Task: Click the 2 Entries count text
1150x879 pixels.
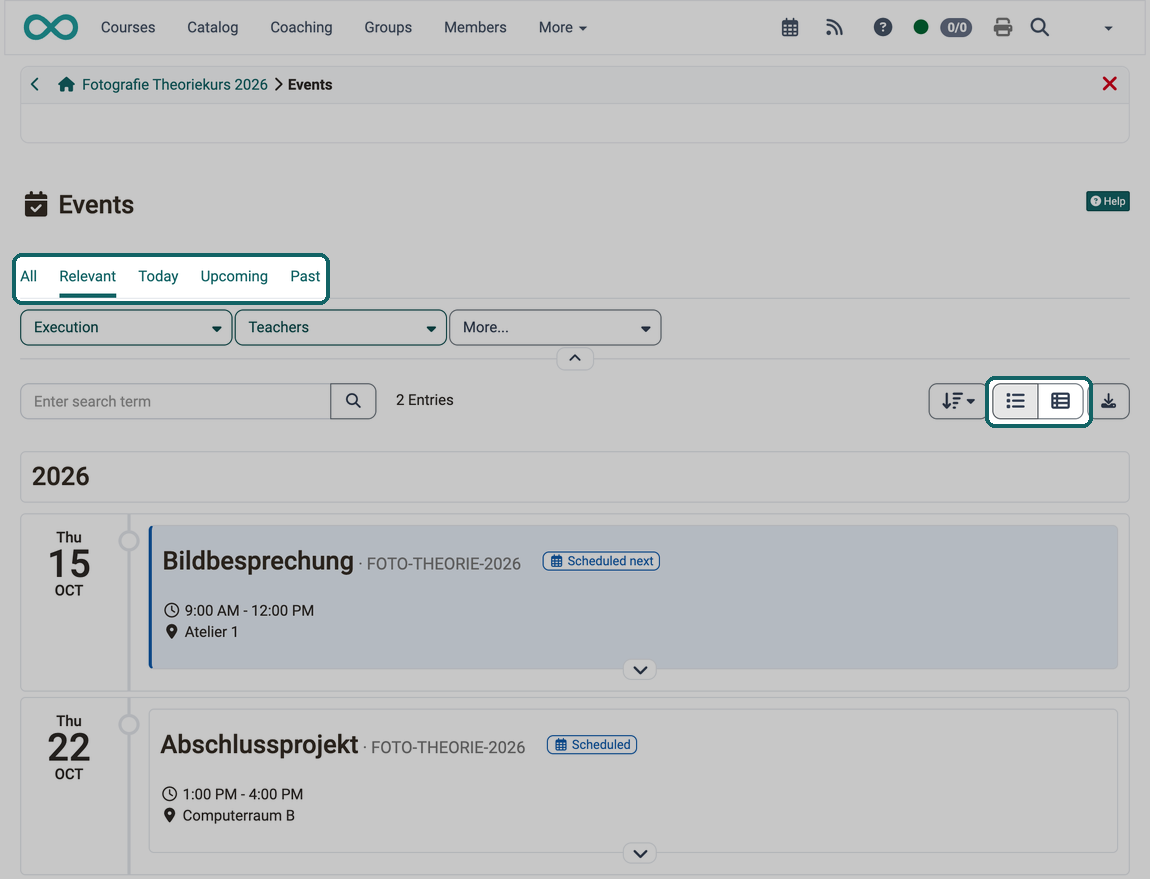Action: pos(425,400)
